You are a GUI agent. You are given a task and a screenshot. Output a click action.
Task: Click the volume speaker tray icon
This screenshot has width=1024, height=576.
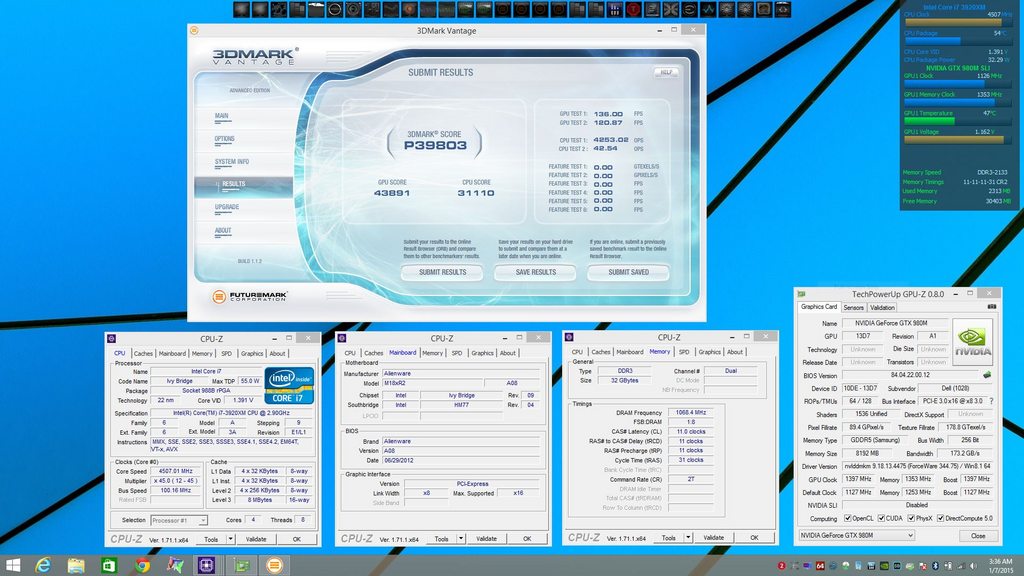click(973, 566)
